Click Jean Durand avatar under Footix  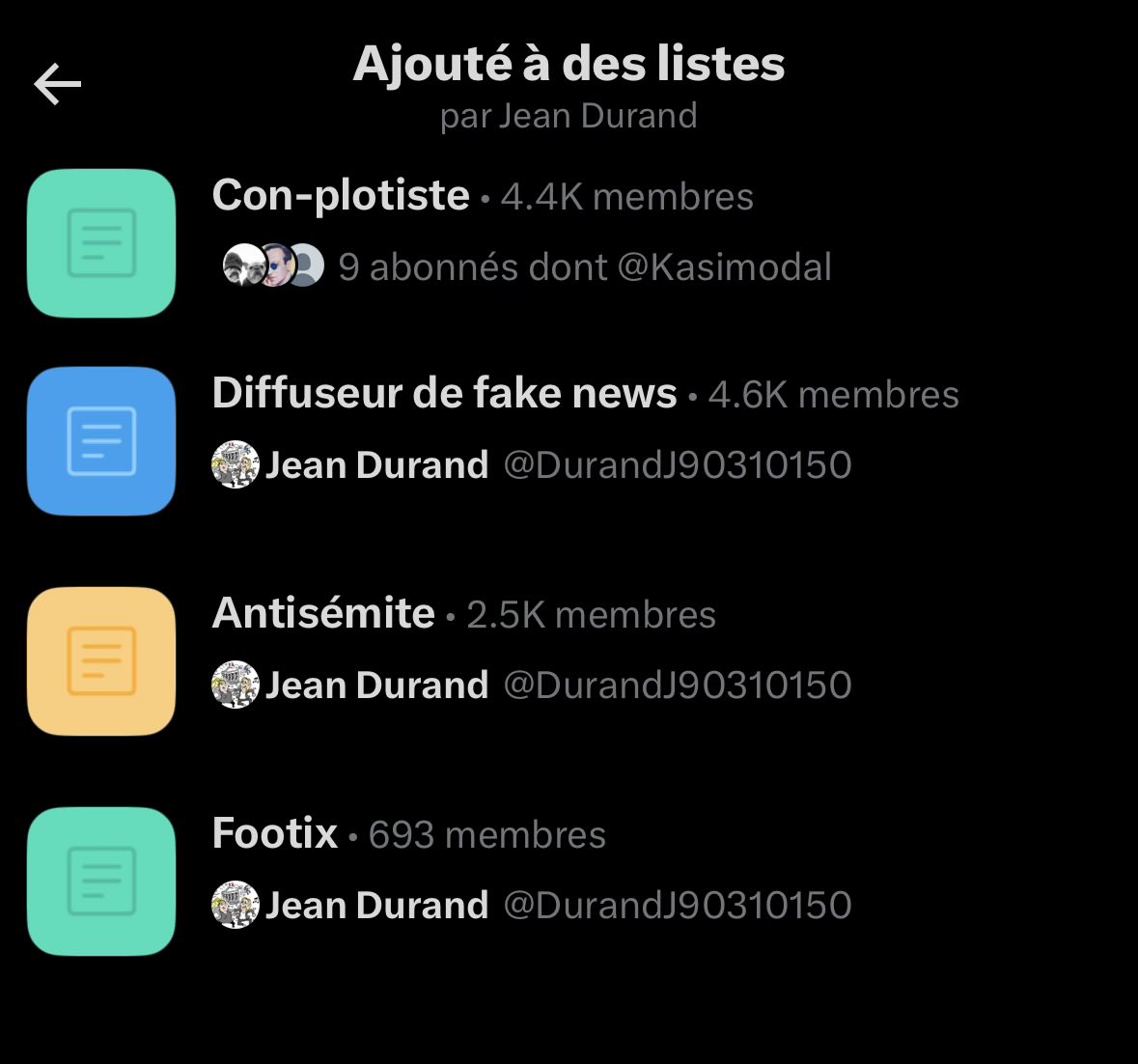click(x=236, y=905)
